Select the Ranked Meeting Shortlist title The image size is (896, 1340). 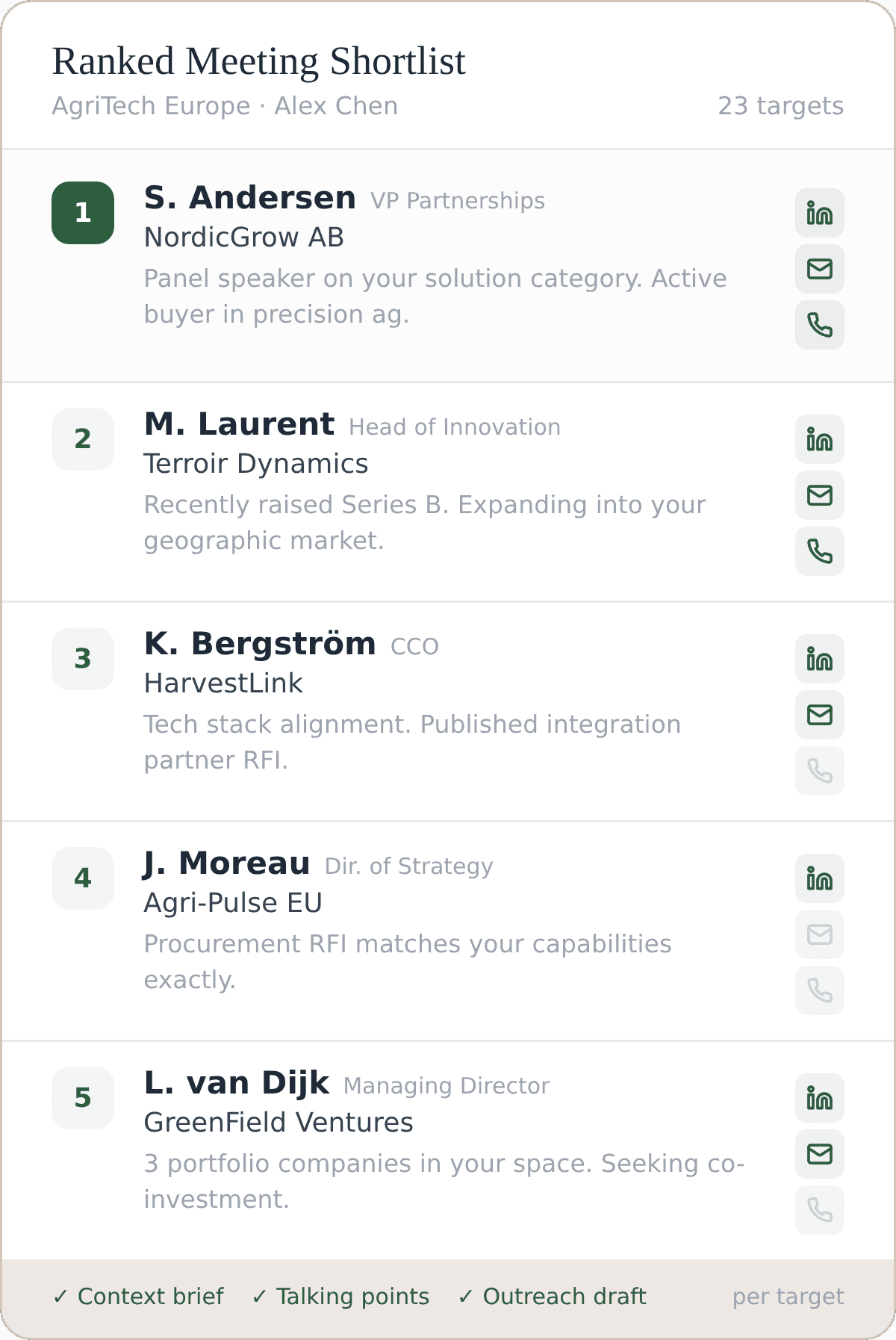(258, 61)
